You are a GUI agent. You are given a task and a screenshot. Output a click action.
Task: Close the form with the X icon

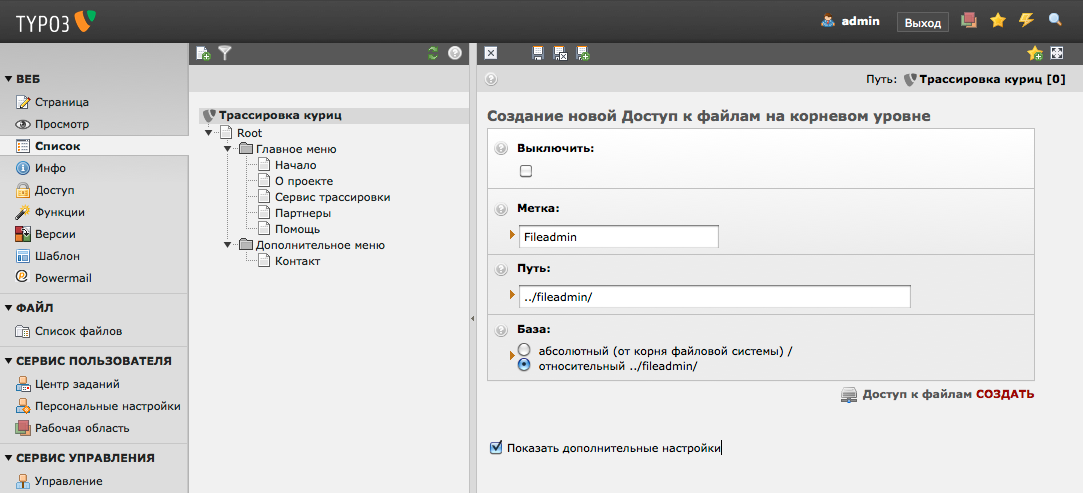tap(491, 53)
